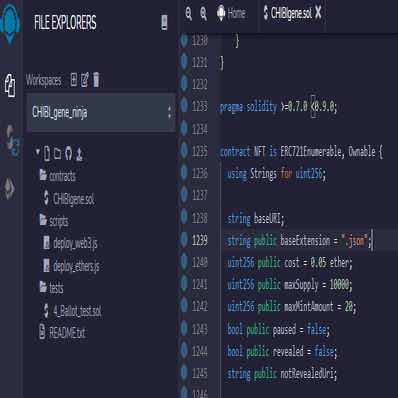The height and width of the screenshot is (398, 398).
Task: Toggle breakpoint on line 1235
Action: (184, 151)
